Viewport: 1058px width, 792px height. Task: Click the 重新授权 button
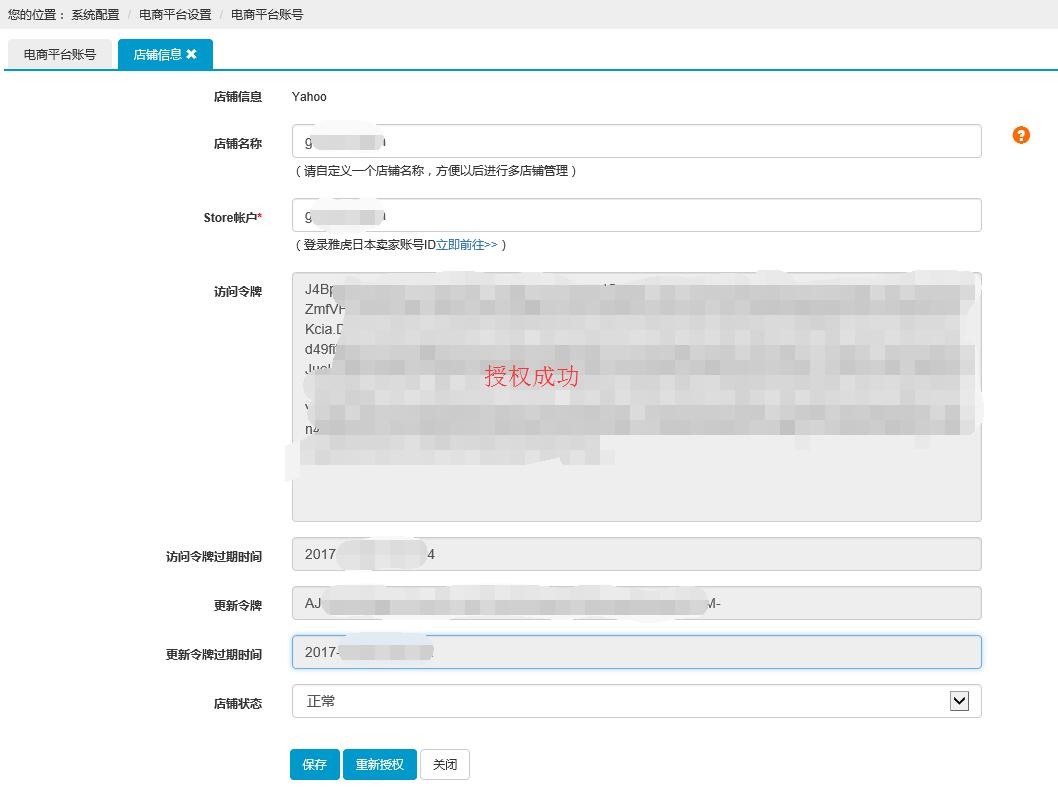pos(380,764)
